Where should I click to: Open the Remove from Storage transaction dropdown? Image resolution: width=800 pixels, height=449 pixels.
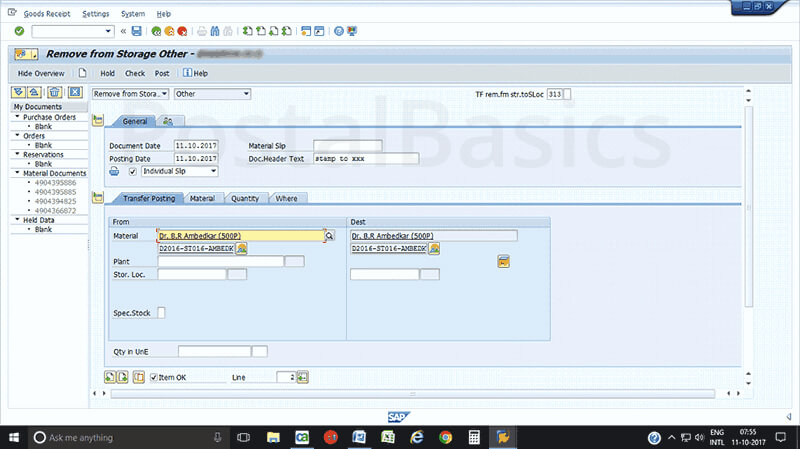coord(130,94)
